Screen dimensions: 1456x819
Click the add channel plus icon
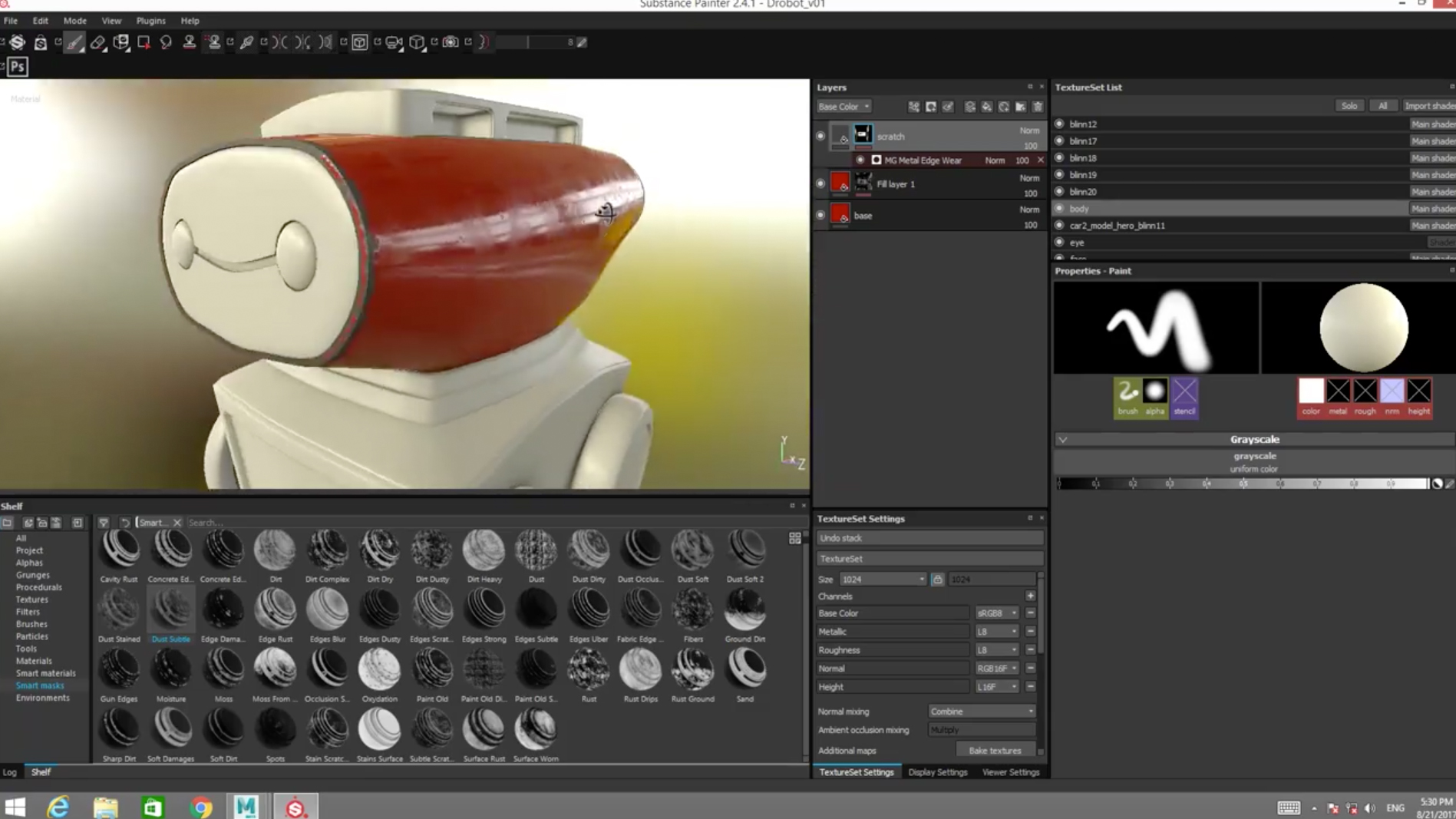(x=1030, y=596)
